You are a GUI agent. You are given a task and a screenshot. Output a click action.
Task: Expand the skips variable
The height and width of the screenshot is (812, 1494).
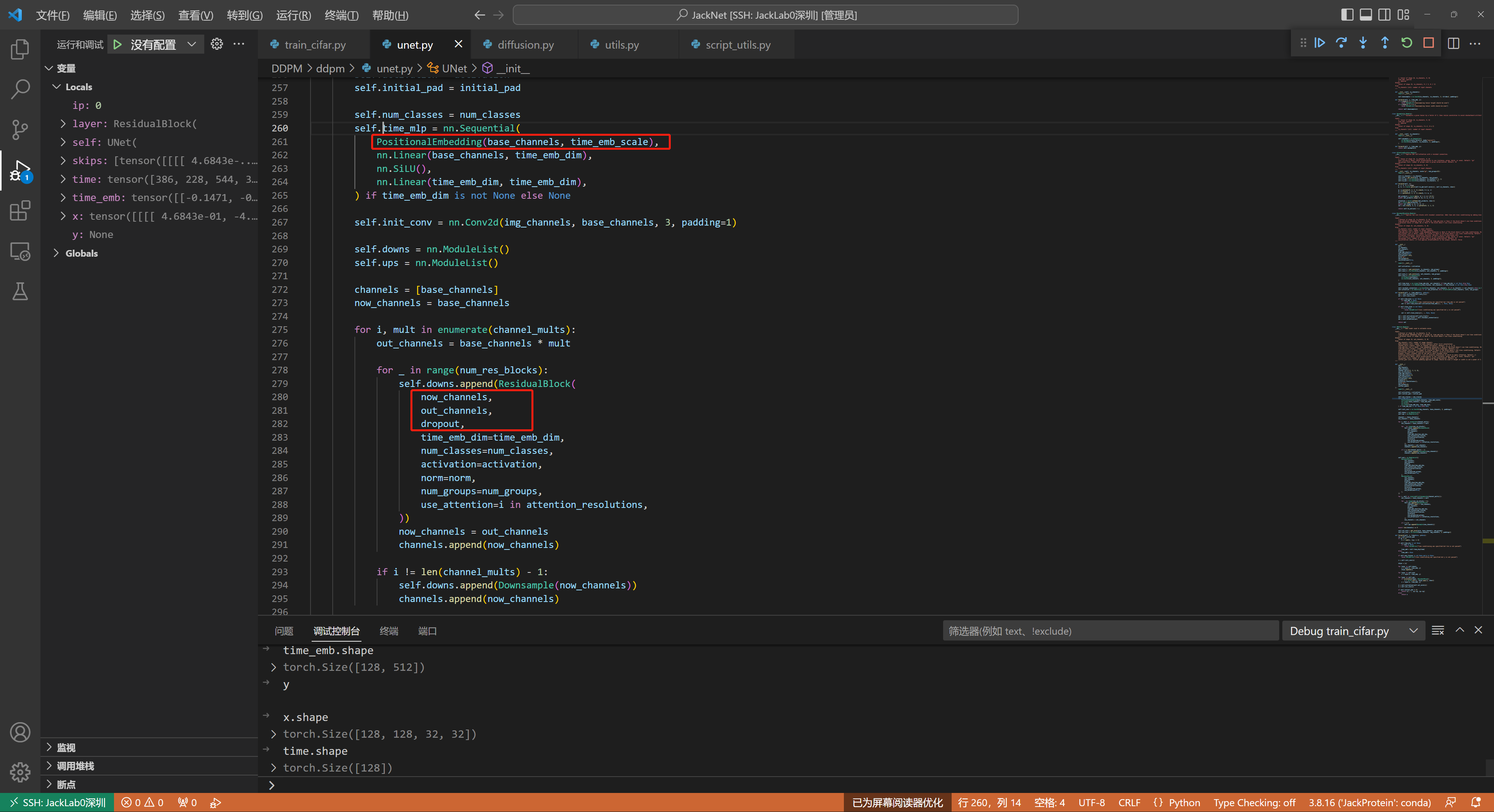(x=63, y=161)
